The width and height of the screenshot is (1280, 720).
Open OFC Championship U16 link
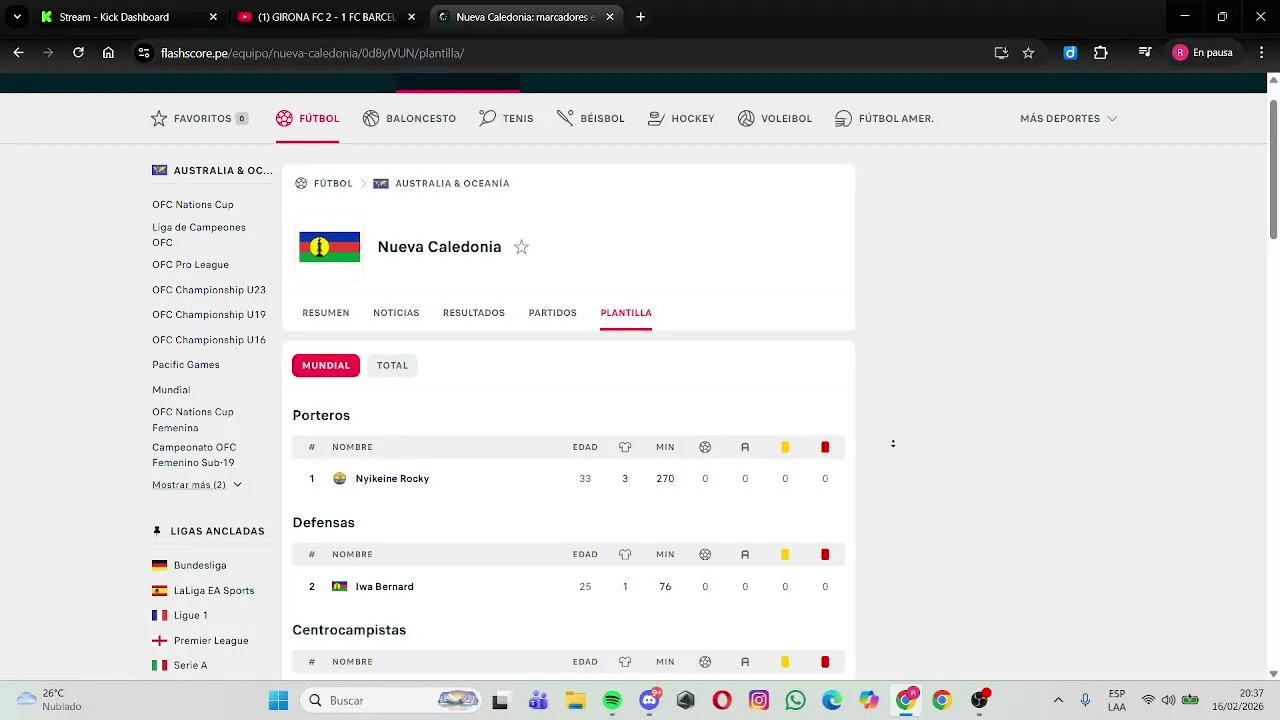(209, 340)
